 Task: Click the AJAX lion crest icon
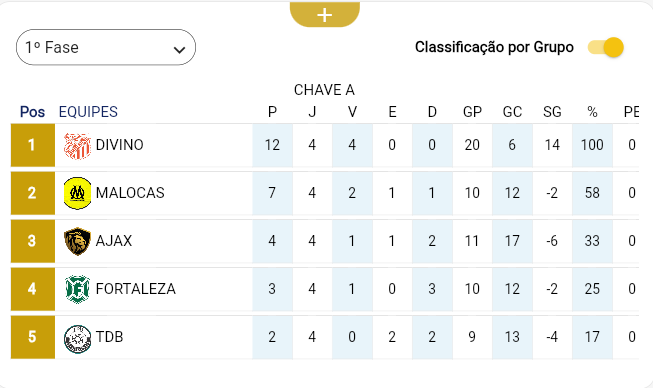[x=77, y=241]
